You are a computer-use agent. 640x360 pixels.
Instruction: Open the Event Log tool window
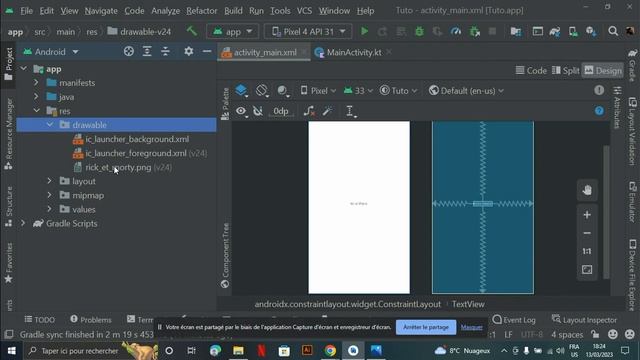tap(513, 320)
